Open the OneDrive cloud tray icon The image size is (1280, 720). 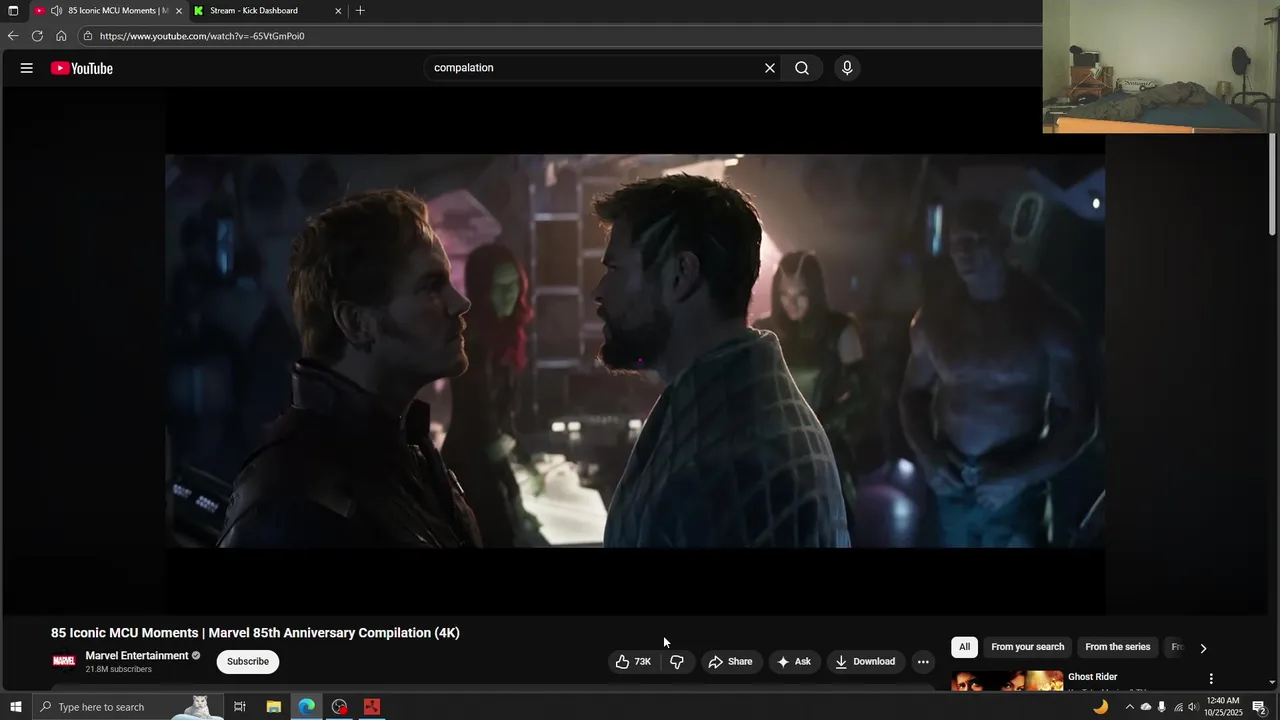[1146, 707]
